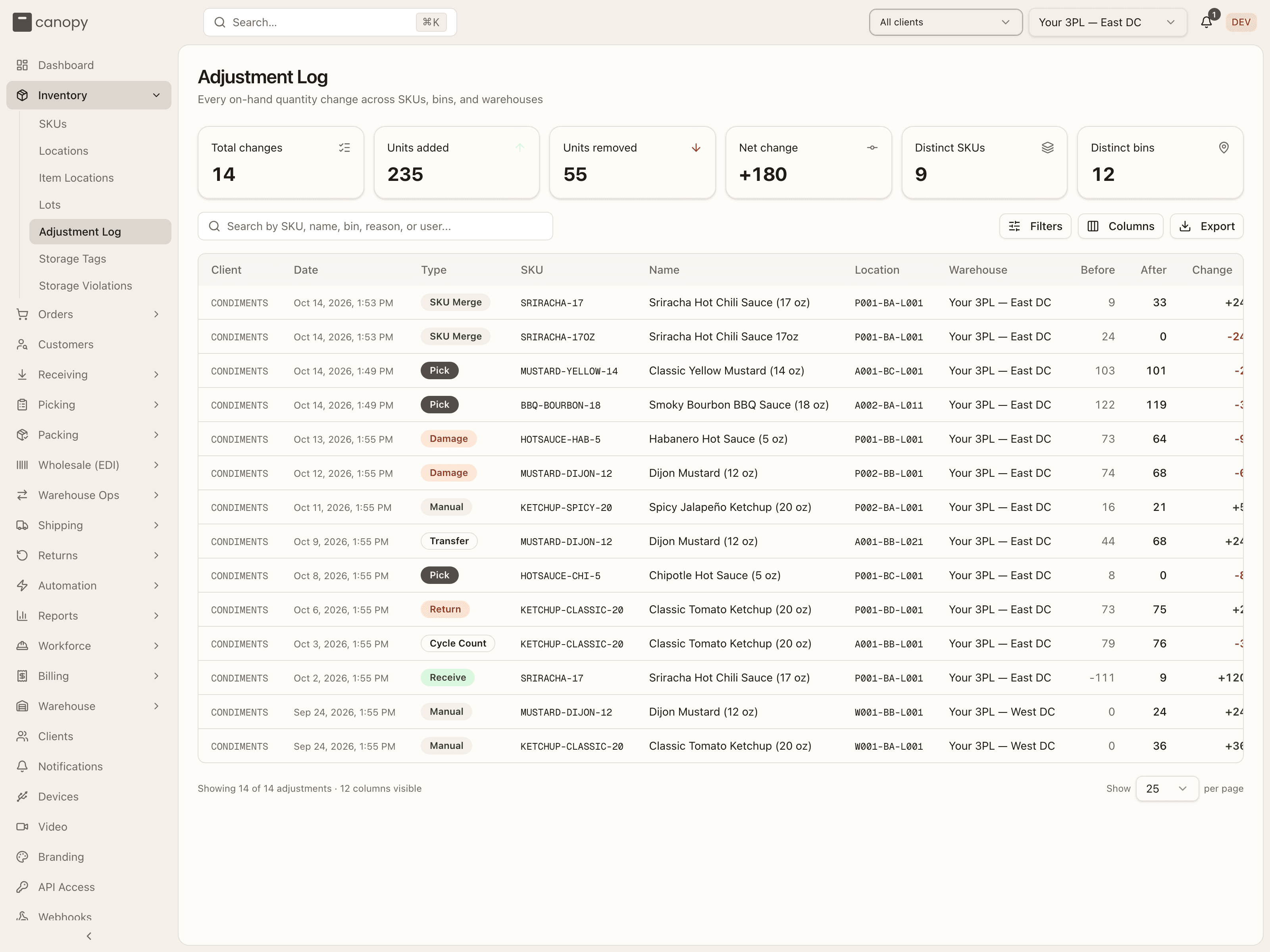1270x952 pixels.
Task: Select the Lots submenu item
Action: pyautogui.click(x=100, y=205)
